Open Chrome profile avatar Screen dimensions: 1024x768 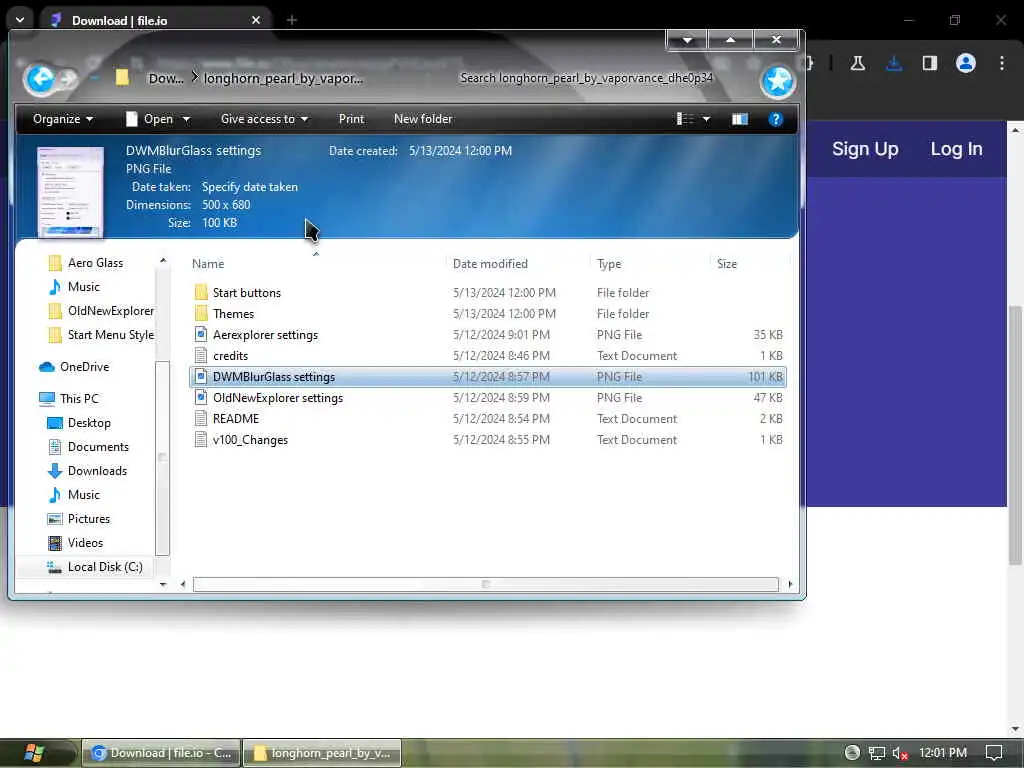(x=965, y=63)
